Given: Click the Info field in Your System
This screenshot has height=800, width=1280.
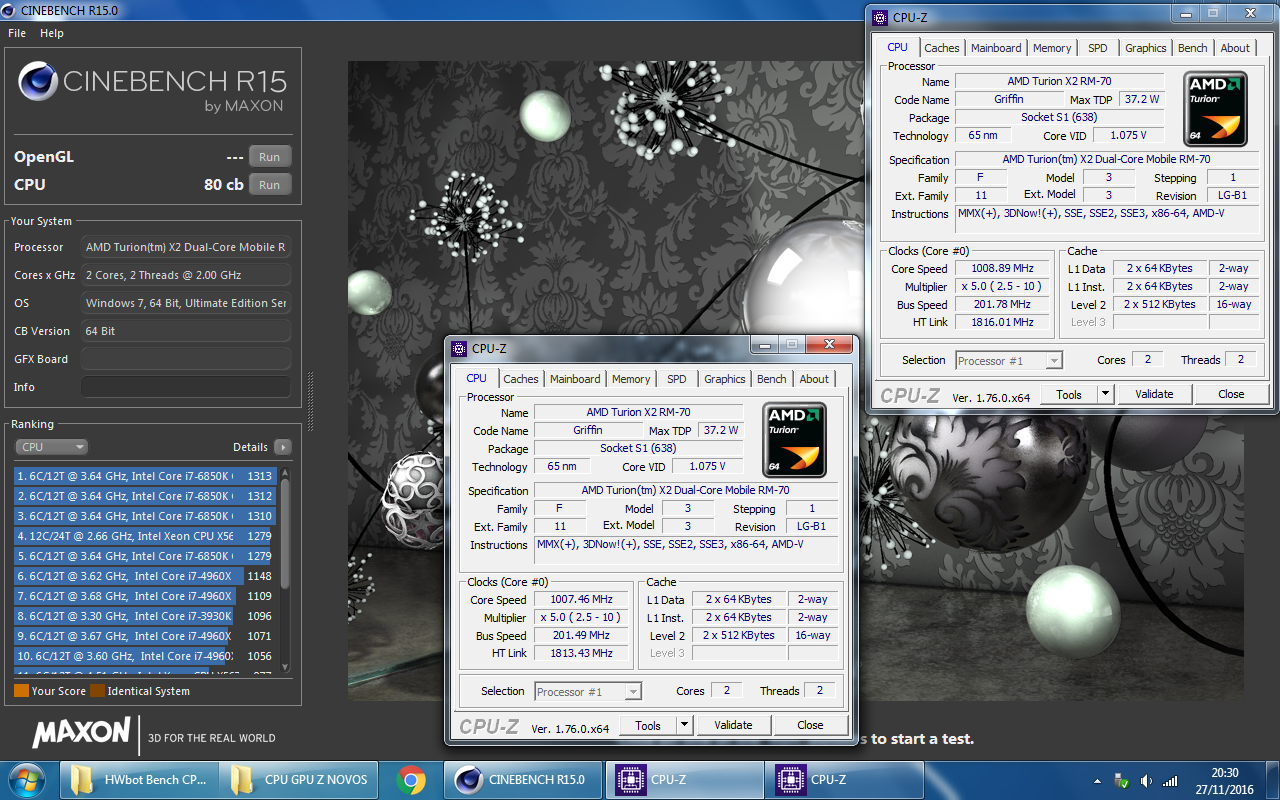Looking at the screenshot, I should [186, 387].
